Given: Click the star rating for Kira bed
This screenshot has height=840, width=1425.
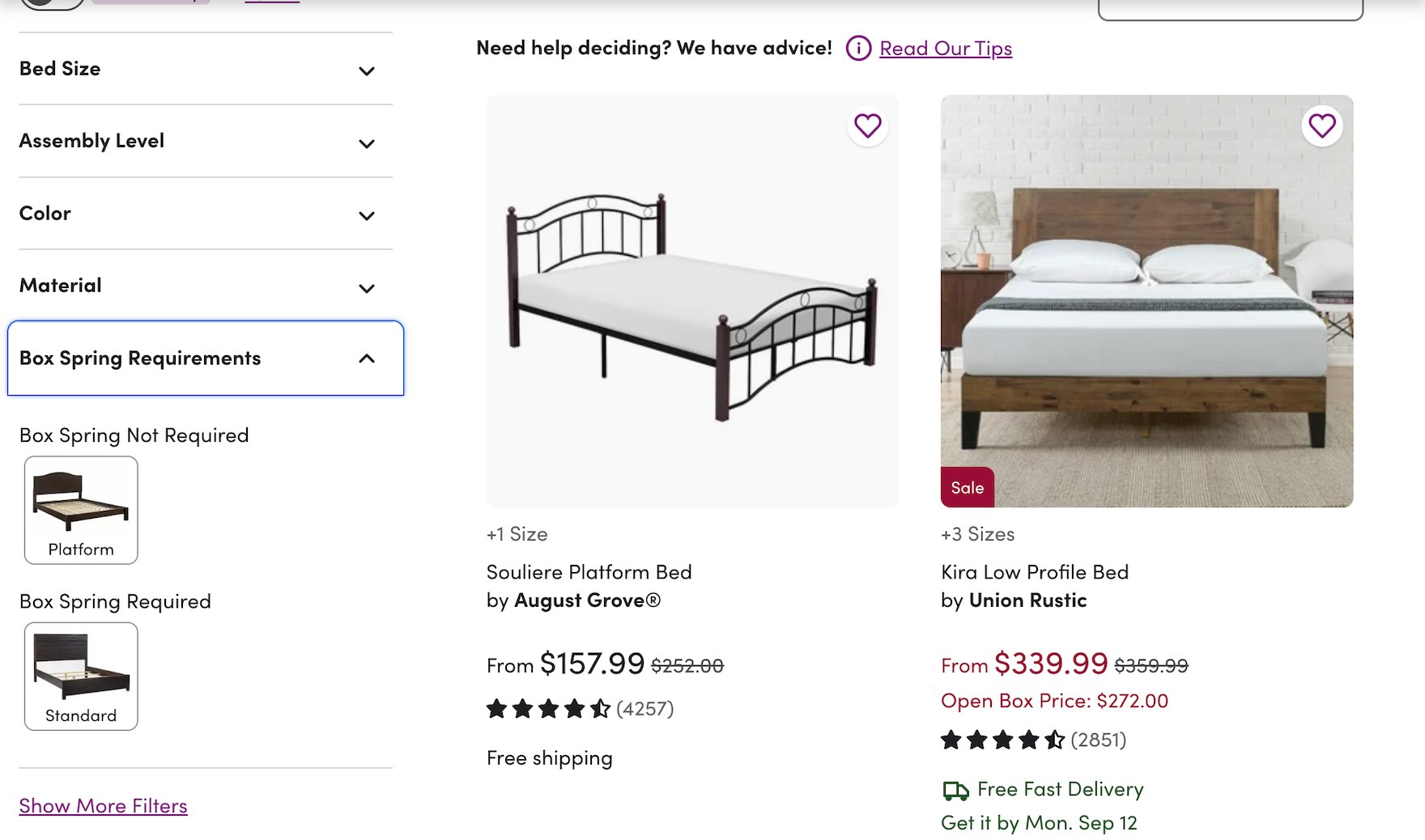Looking at the screenshot, I should point(1002,740).
